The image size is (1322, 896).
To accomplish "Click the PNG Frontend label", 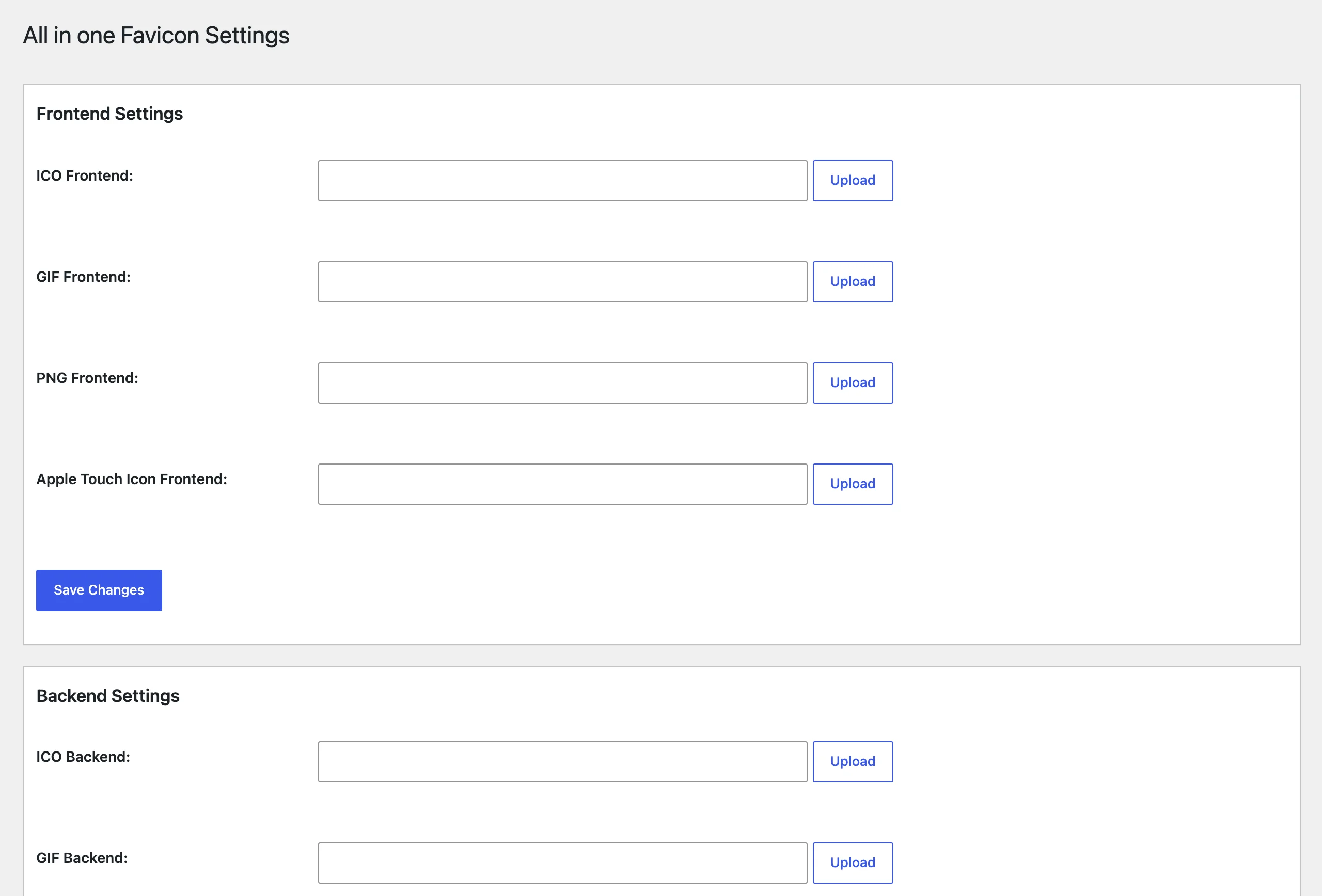I will pyautogui.click(x=88, y=378).
